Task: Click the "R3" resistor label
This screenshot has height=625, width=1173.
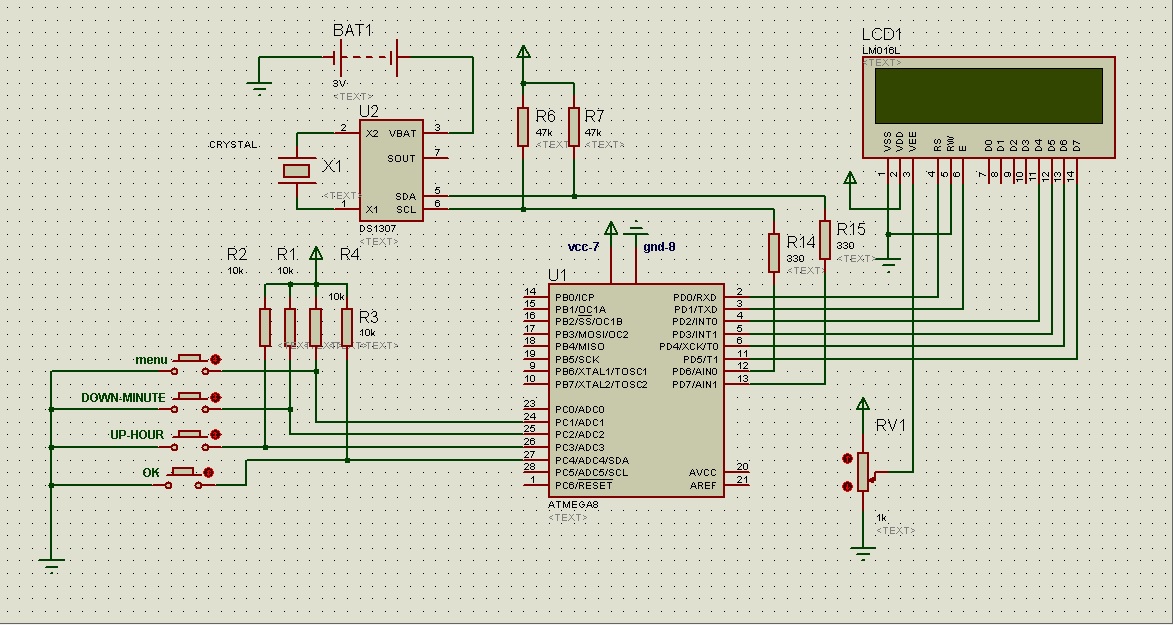Action: 369,317
